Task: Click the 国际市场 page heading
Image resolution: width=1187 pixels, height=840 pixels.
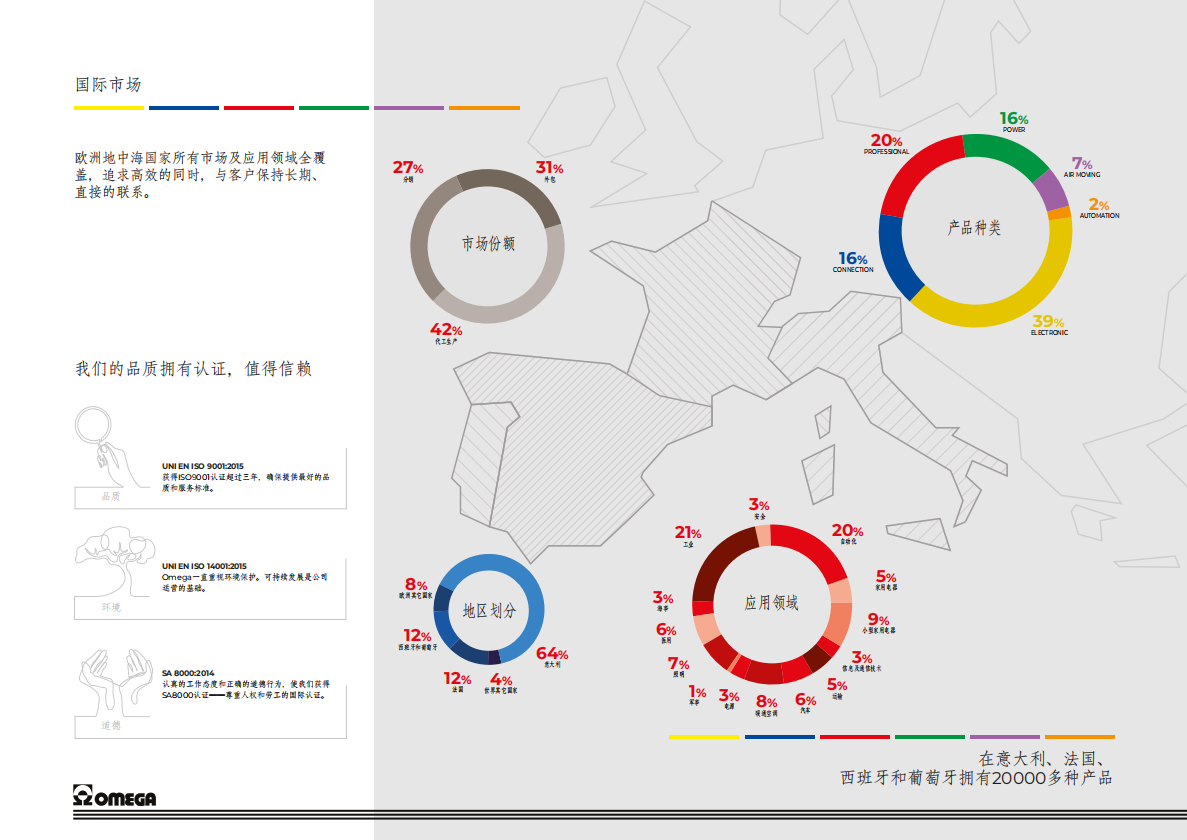Action: click(109, 84)
